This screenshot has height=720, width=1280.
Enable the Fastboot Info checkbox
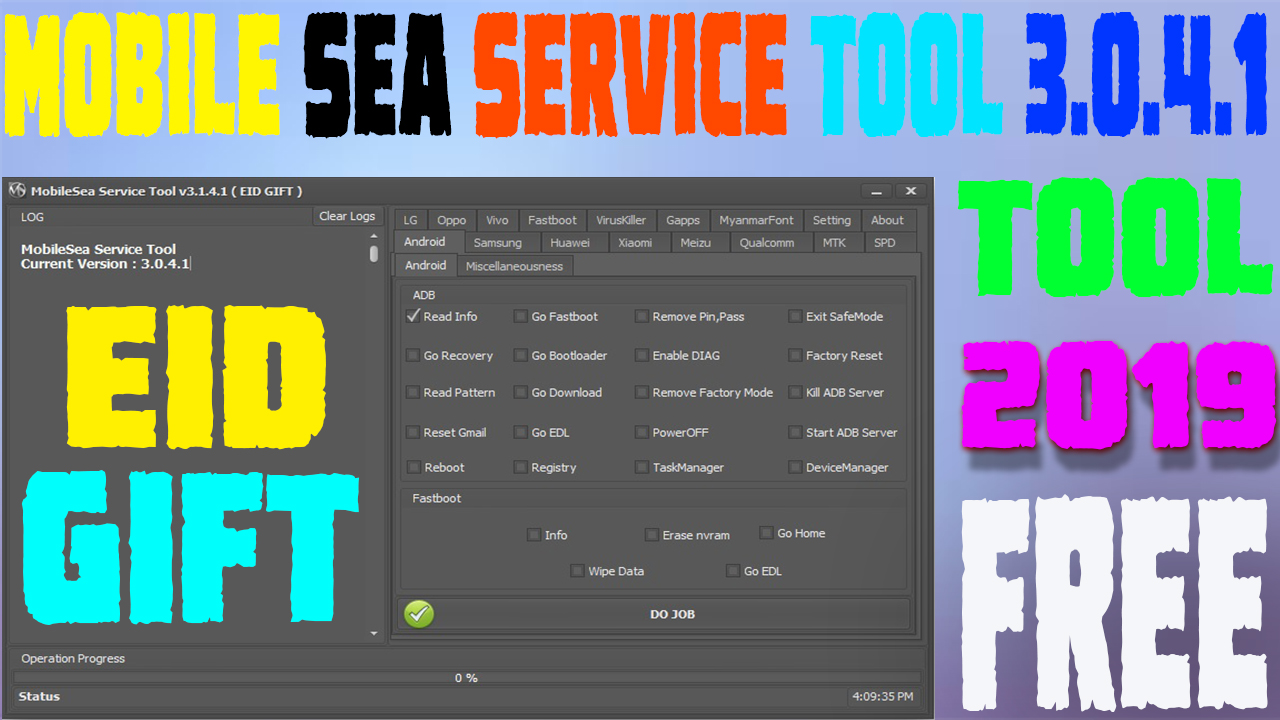pyautogui.click(x=534, y=535)
